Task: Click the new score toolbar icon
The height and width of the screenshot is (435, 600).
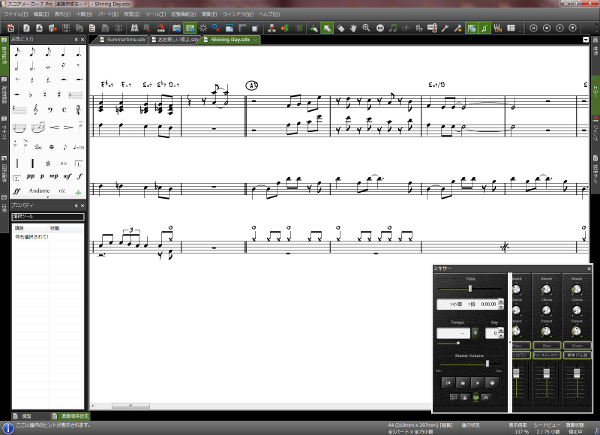Action: [26, 28]
